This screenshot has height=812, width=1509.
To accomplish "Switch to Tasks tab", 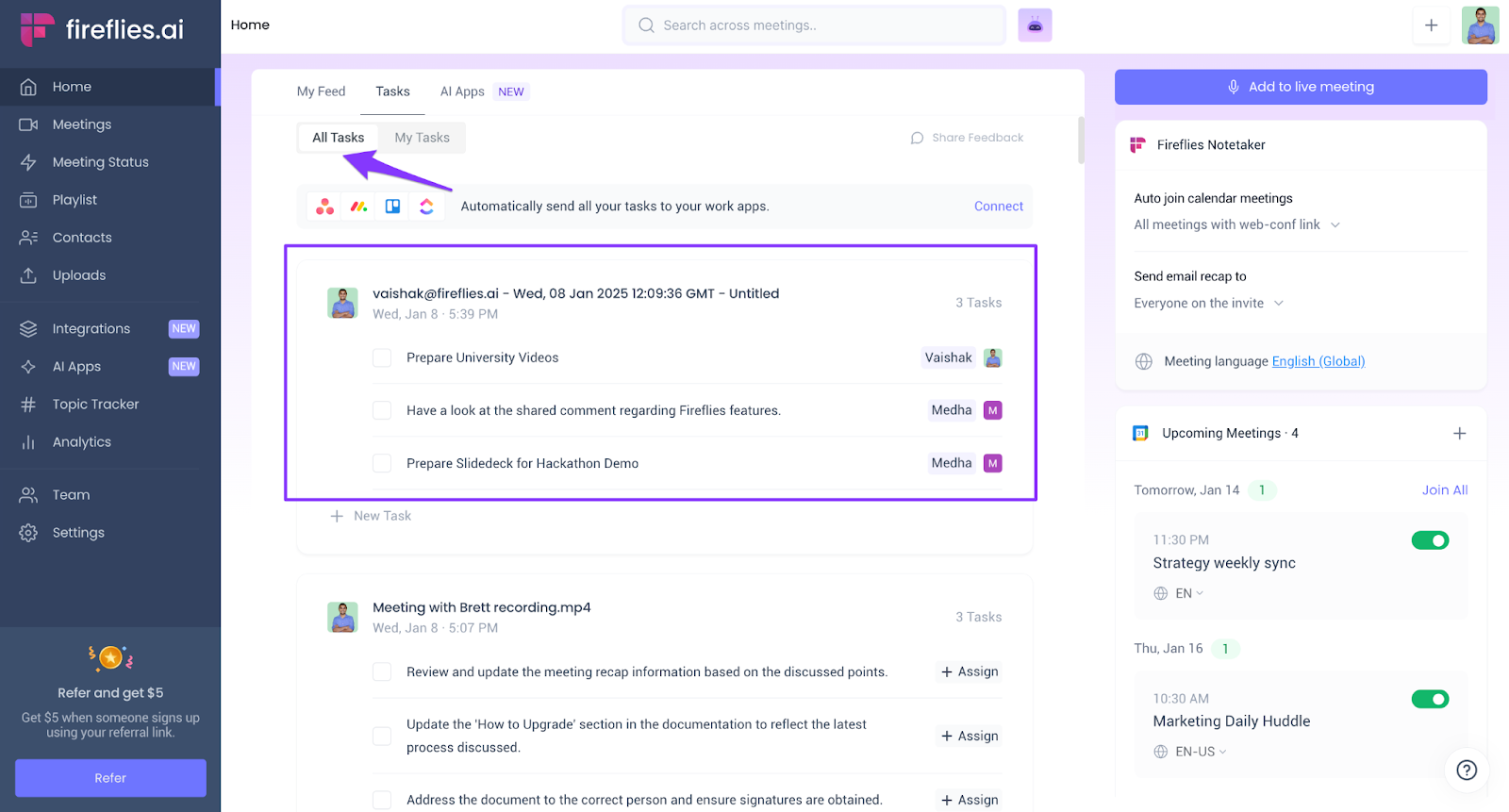I will coord(392,91).
